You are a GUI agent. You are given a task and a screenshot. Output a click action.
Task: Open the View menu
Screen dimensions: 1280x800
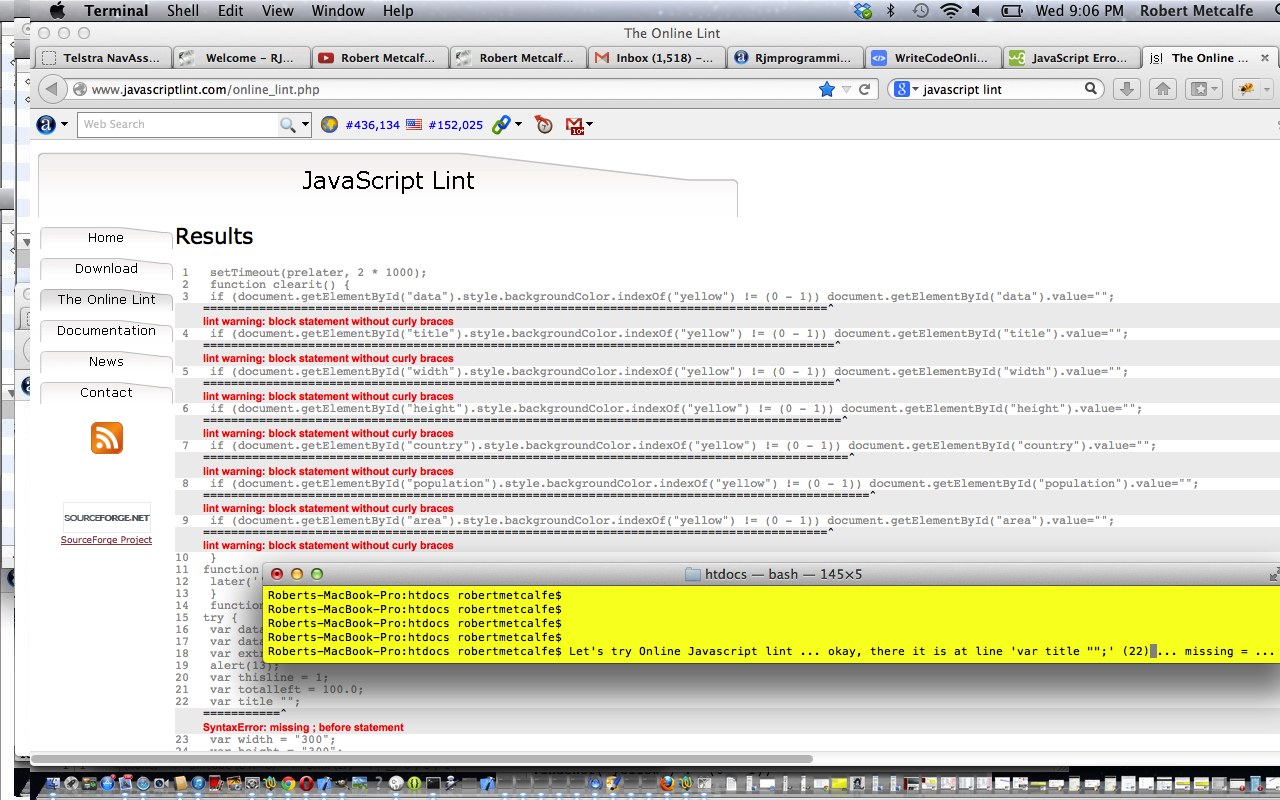click(278, 11)
